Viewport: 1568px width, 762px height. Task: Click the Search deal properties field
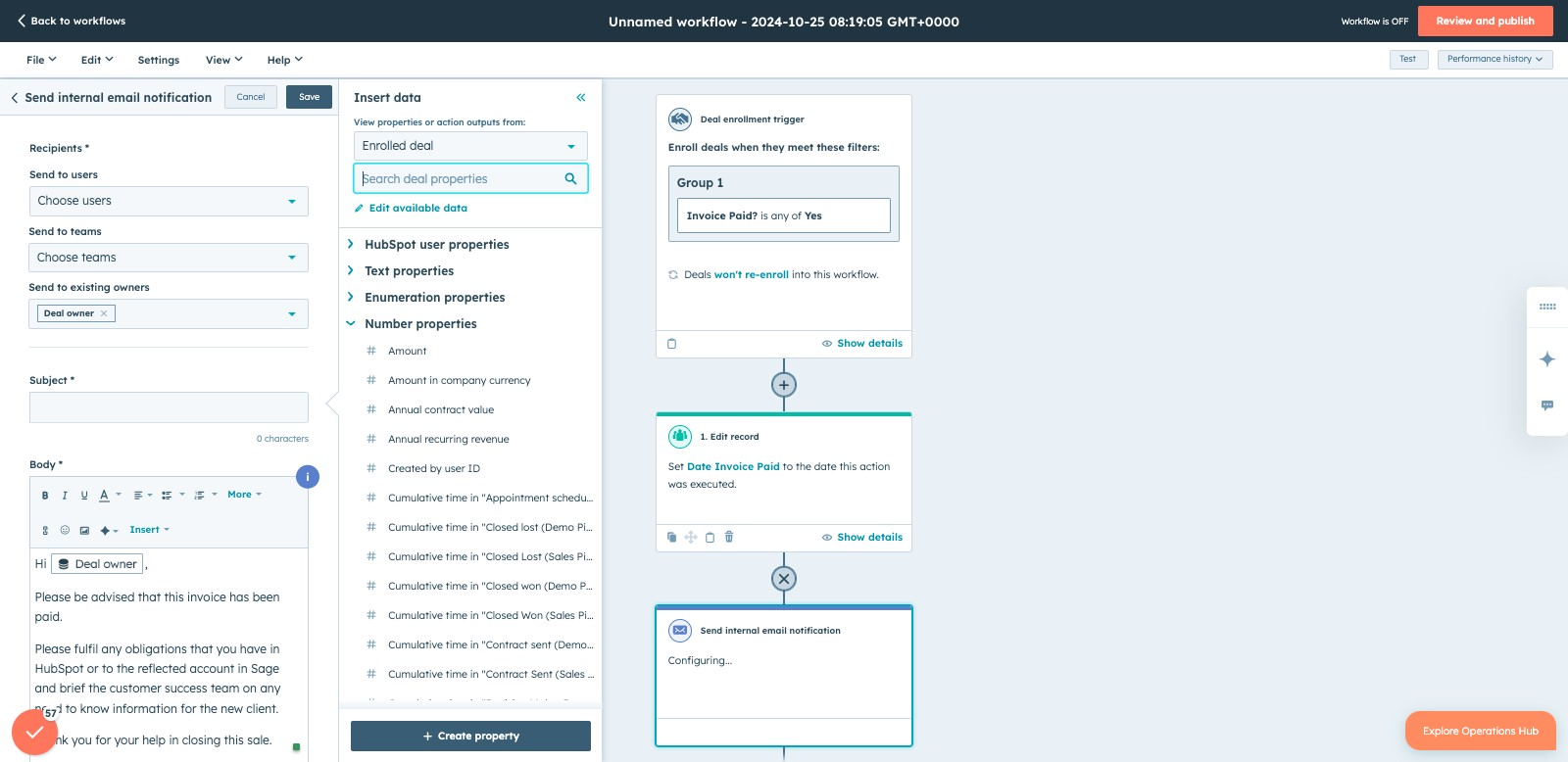(470, 178)
